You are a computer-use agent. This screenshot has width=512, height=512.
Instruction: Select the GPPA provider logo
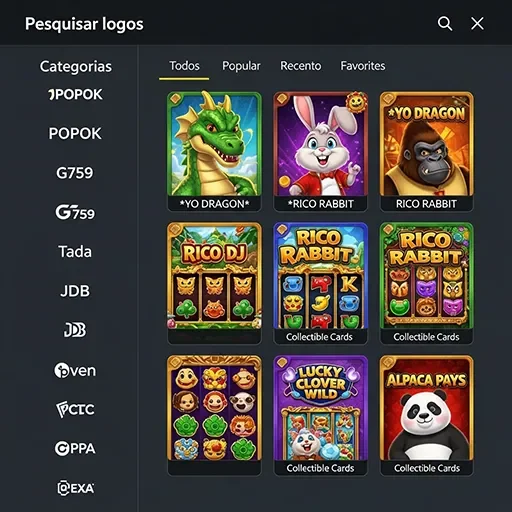[x=75, y=448]
